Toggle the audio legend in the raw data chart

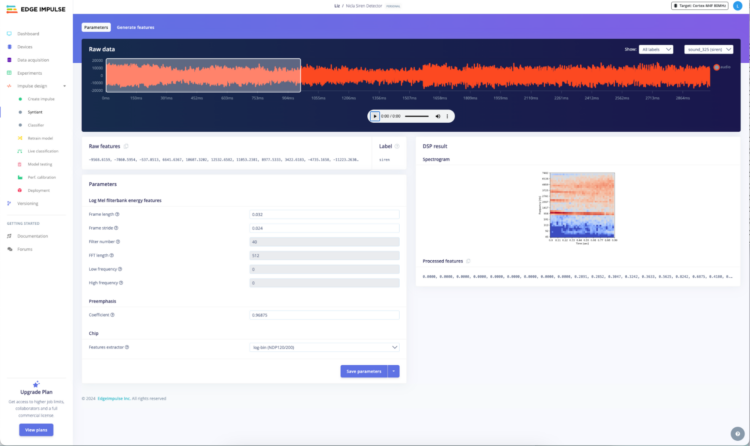[x=719, y=67]
